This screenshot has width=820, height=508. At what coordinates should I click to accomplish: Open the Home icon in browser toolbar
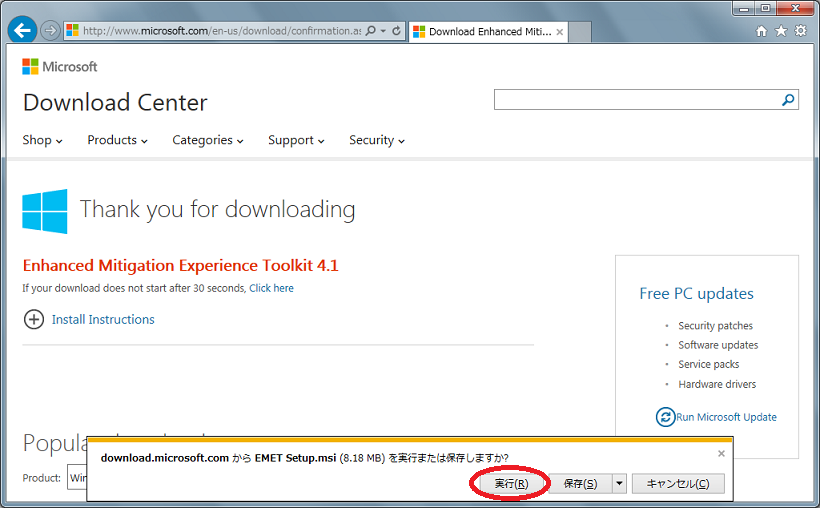[x=762, y=31]
